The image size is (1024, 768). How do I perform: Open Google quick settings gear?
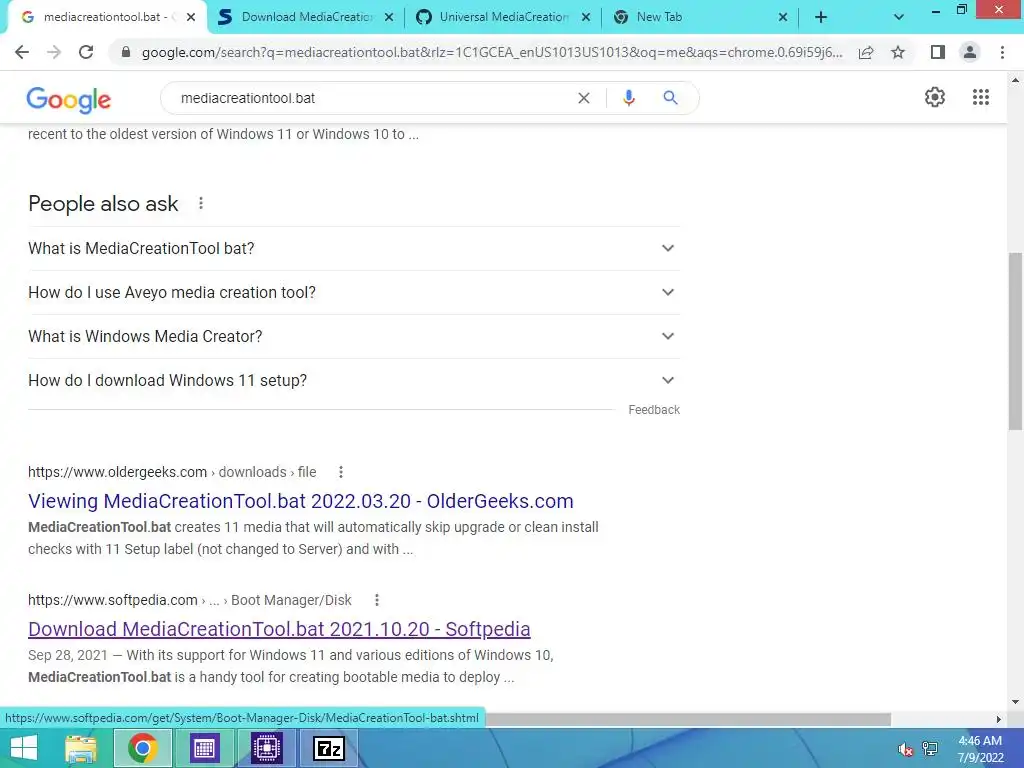(x=935, y=97)
